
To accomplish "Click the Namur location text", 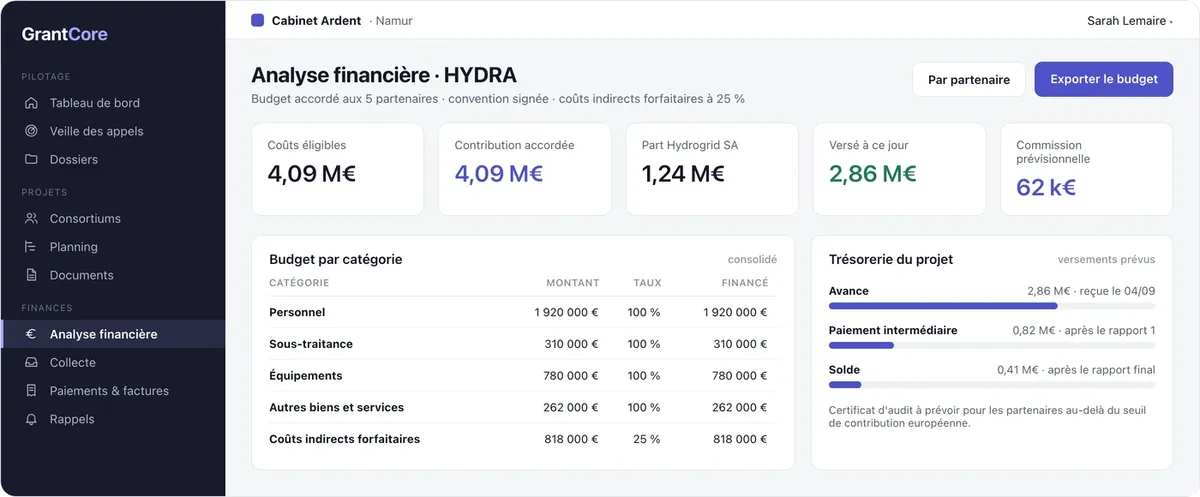I will [394, 20].
